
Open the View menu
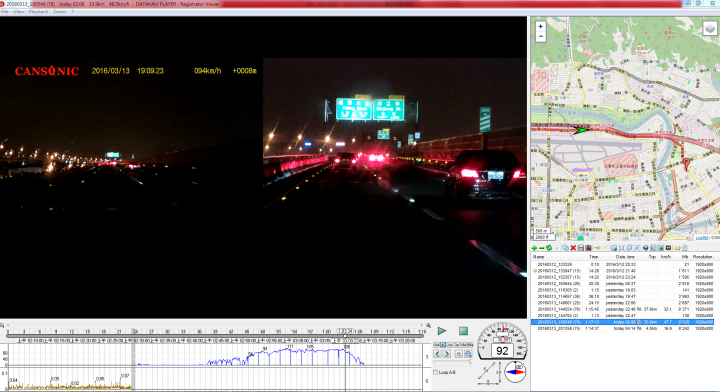click(18, 11)
